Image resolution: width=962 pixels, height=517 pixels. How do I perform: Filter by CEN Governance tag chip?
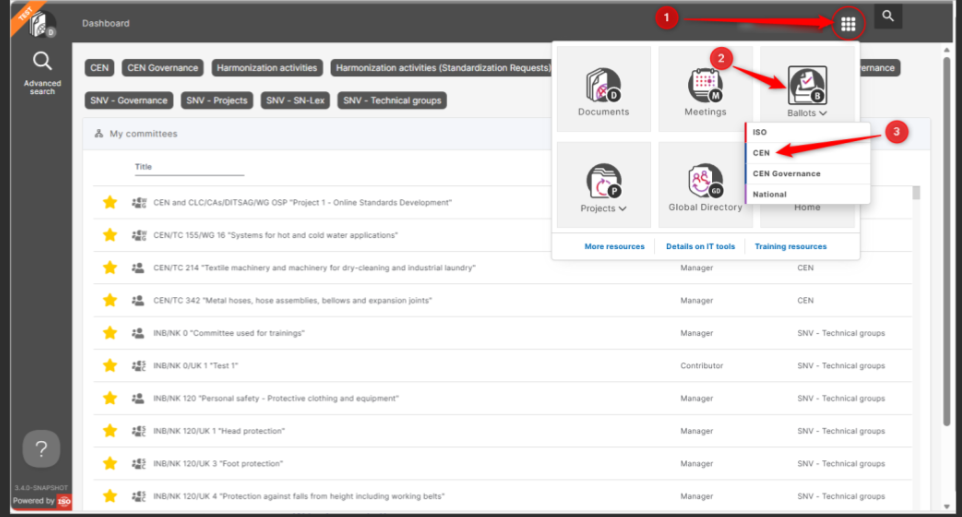coord(163,68)
